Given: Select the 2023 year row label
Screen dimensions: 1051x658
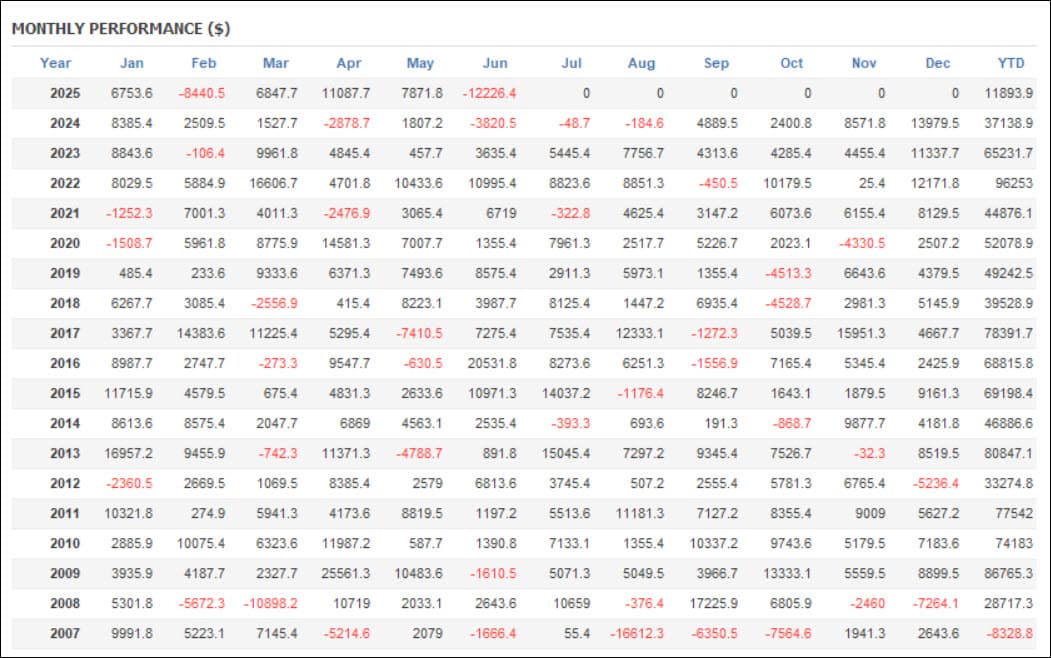Looking at the screenshot, I should pyautogui.click(x=65, y=153).
